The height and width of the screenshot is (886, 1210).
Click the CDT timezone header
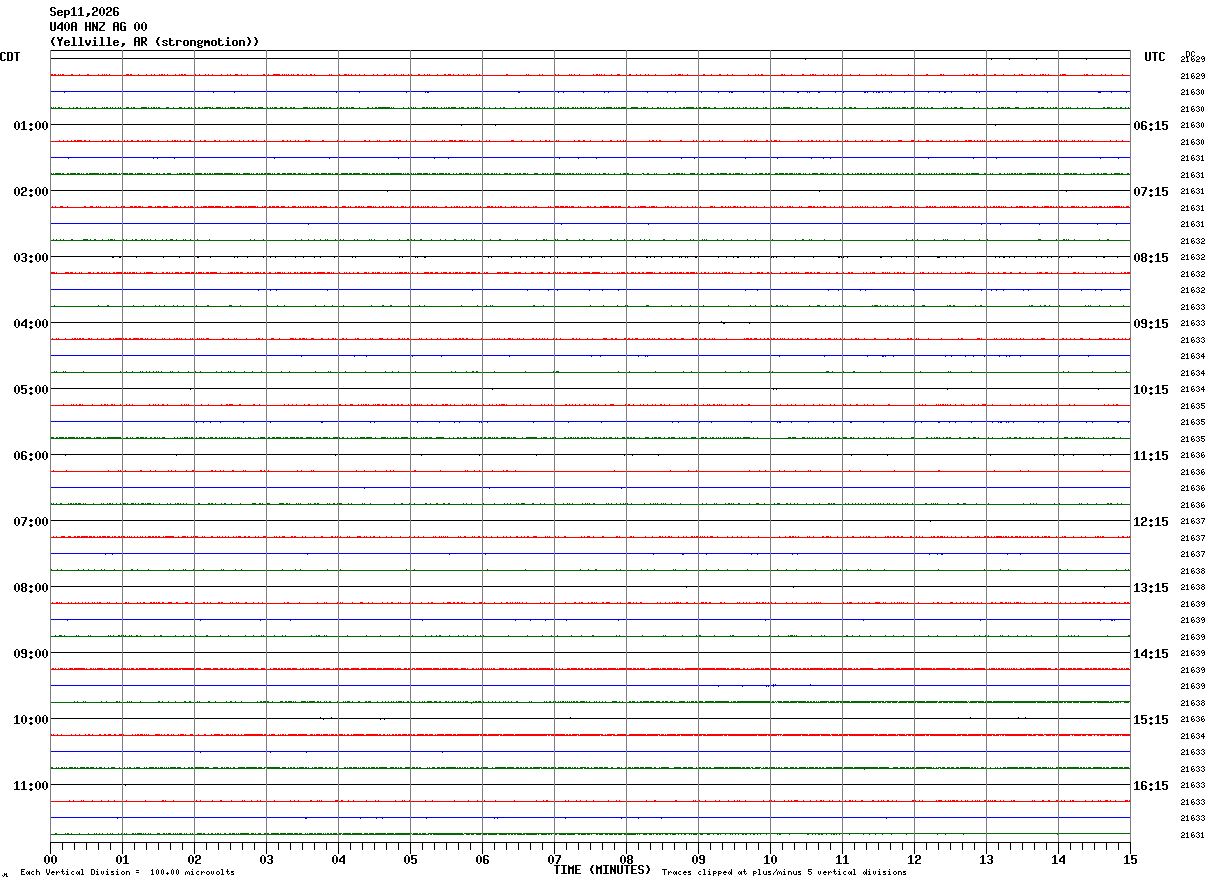click(x=10, y=57)
